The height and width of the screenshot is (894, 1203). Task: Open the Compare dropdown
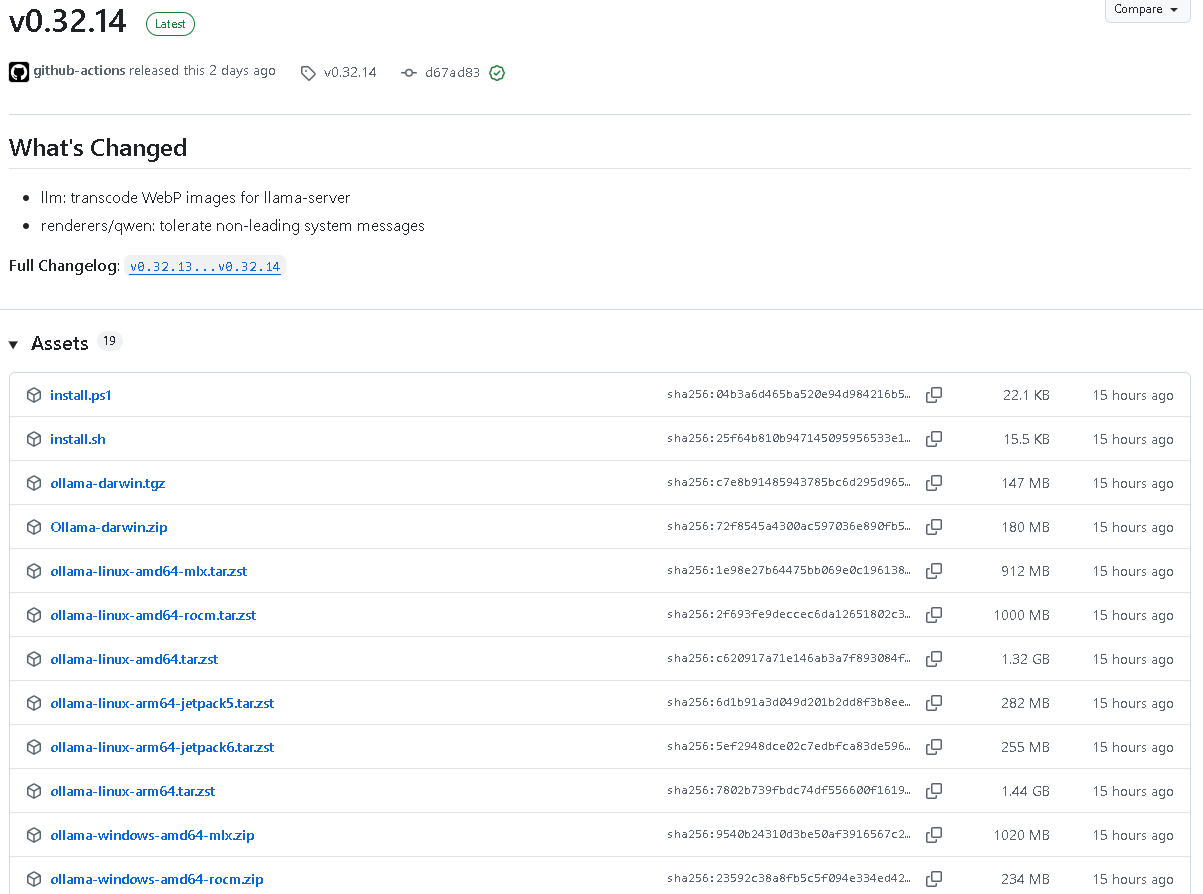pos(1147,9)
